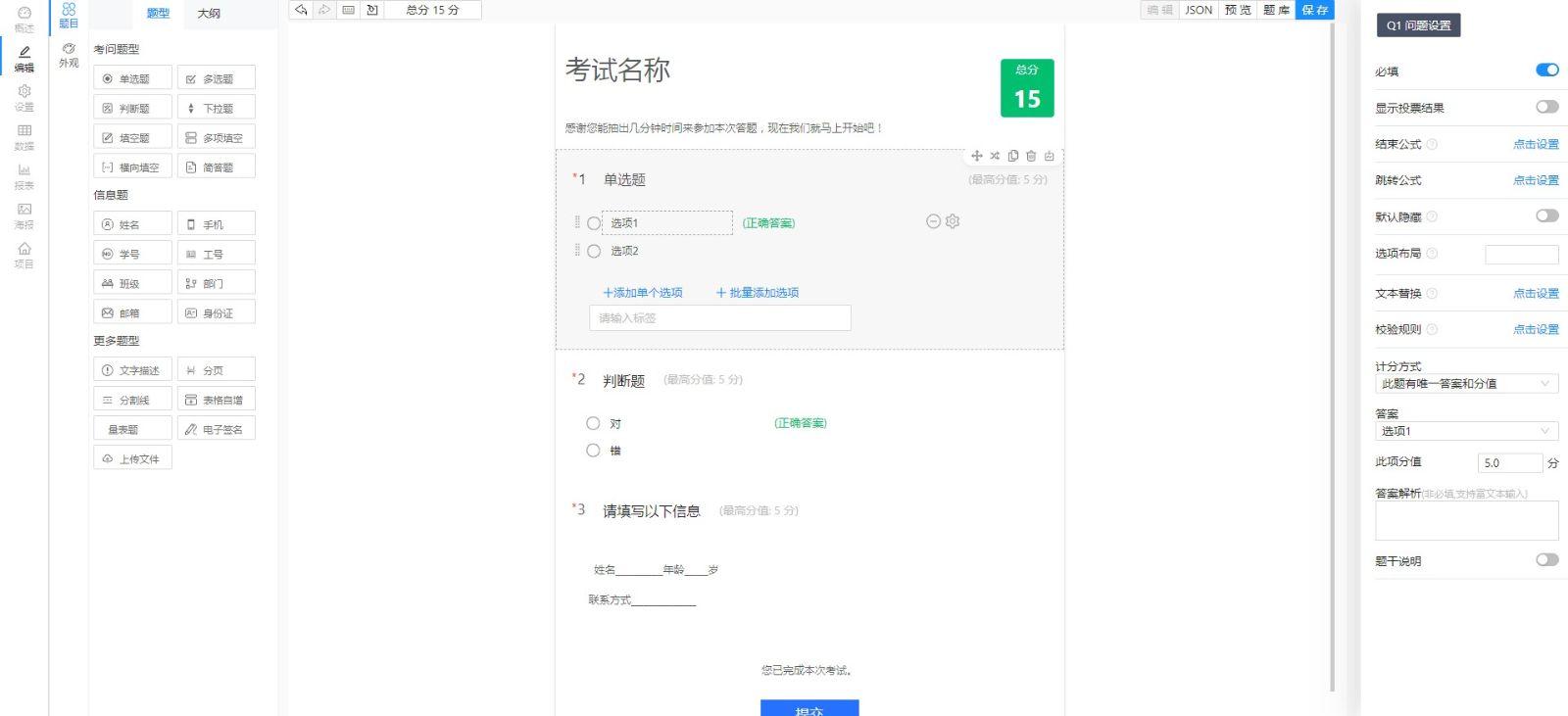Click the 此项分值 score field showing 5.0
Viewport: 1568px width, 716px height.
1510,462
